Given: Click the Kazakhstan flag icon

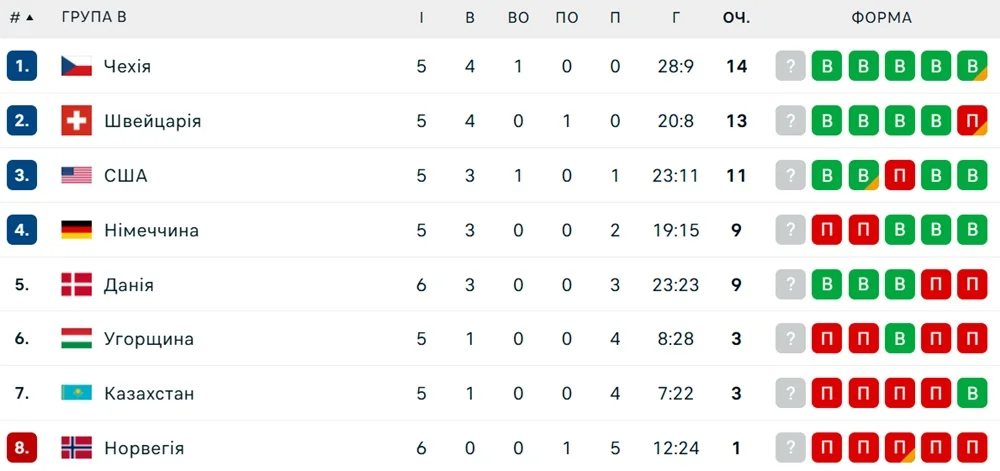Looking at the screenshot, I should [x=76, y=393].
